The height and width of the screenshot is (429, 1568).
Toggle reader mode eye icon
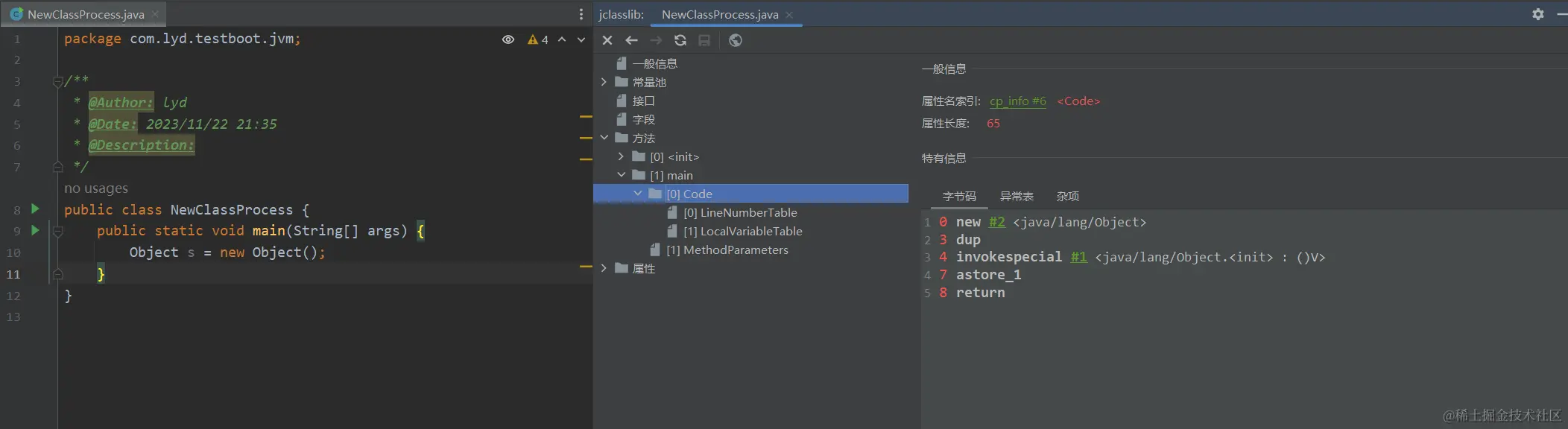coord(508,39)
